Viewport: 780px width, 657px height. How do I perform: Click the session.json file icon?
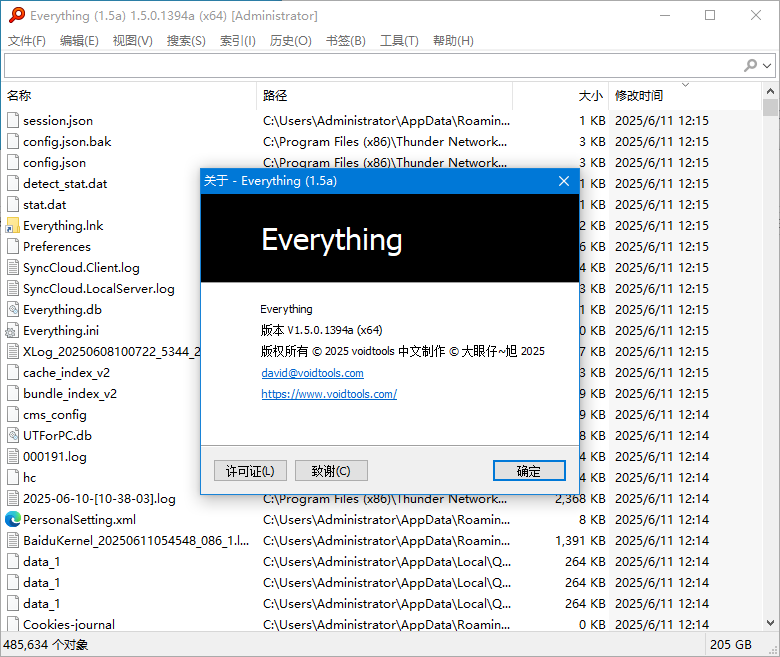(13, 121)
